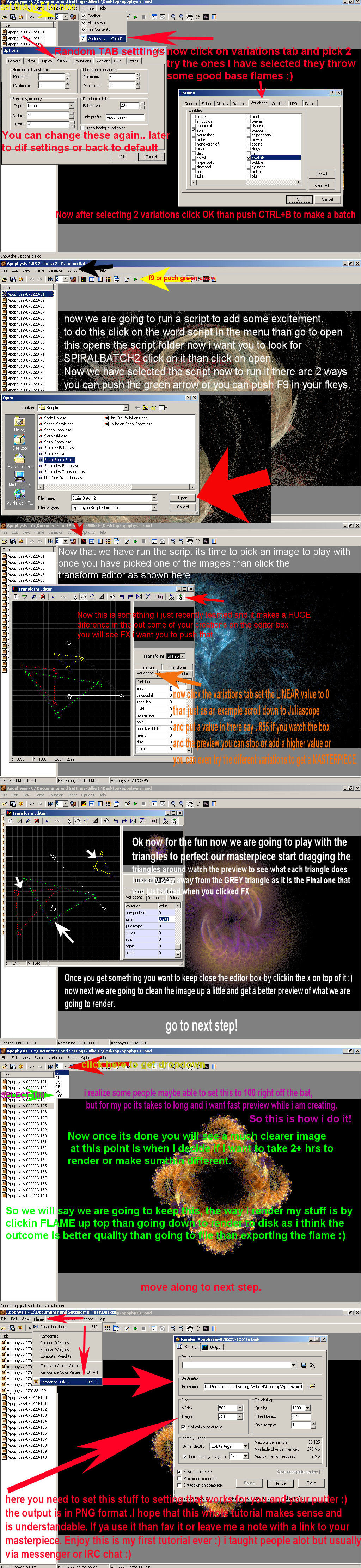
Task: Click the Clear All button
Action: coord(322,185)
